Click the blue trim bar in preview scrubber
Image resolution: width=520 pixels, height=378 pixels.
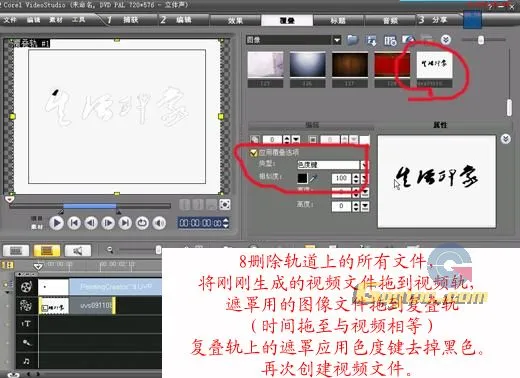click(x=90, y=206)
